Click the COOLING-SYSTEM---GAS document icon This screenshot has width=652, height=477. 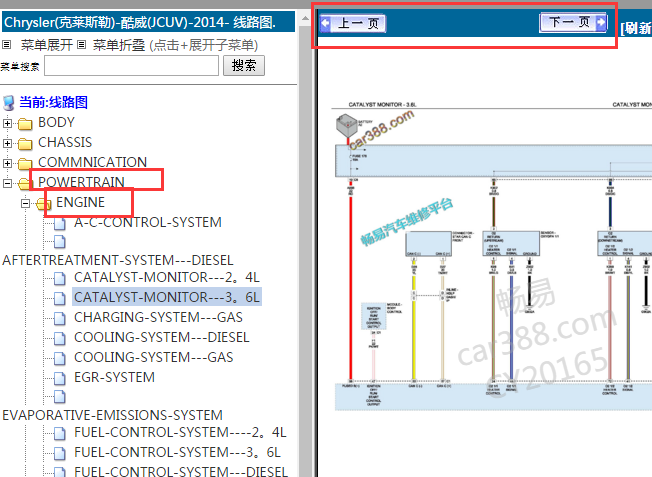coord(59,358)
